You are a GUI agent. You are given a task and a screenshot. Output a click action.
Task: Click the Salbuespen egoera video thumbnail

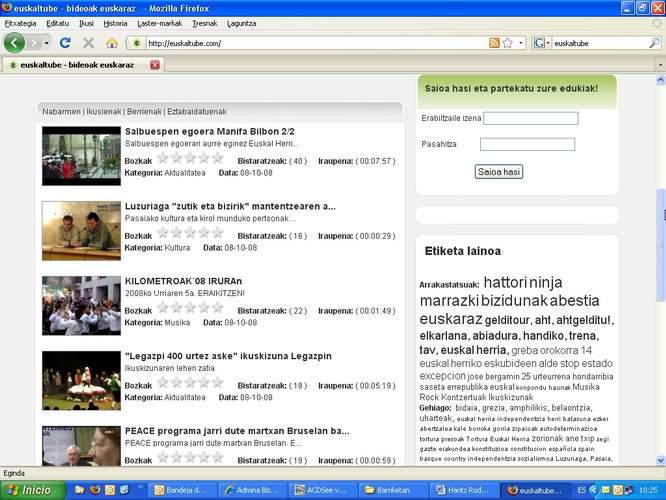pyautogui.click(x=81, y=156)
